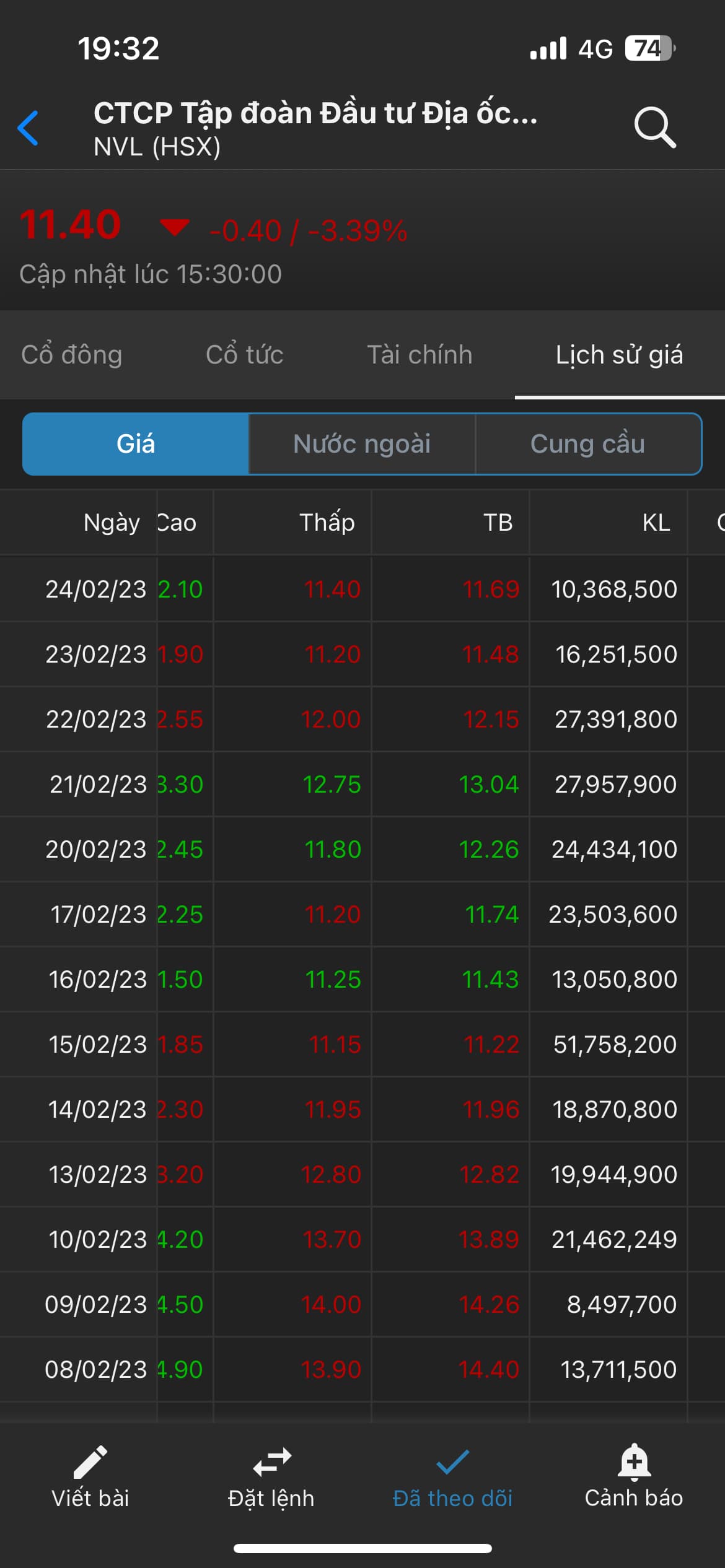Tap the KL column header

[656, 523]
